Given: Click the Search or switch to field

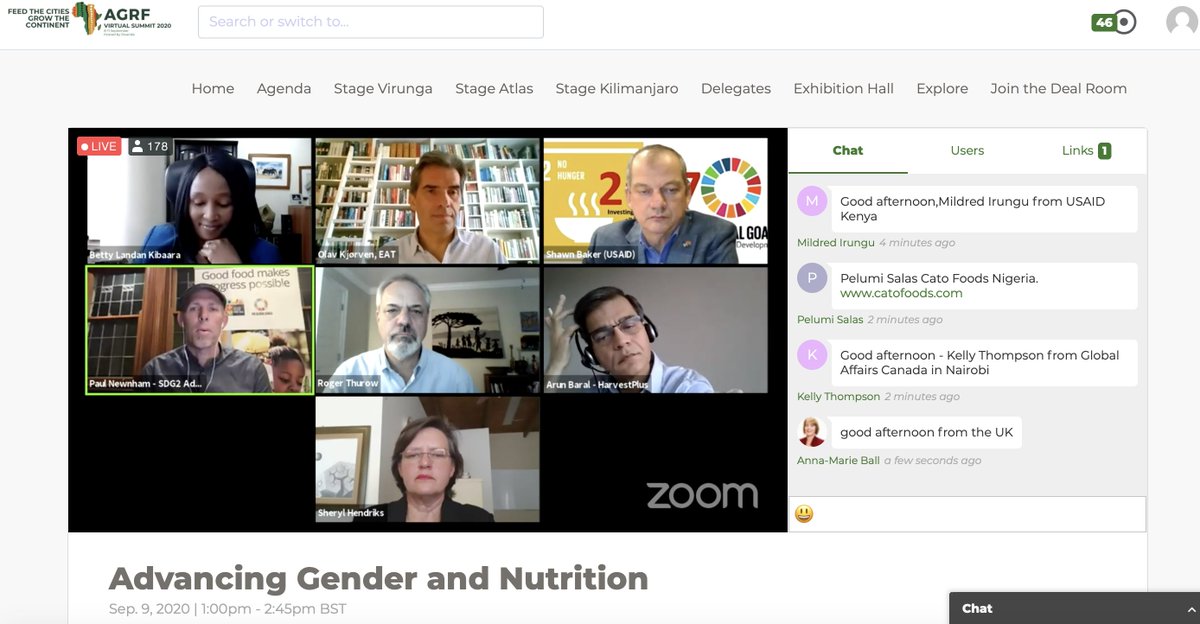Looking at the screenshot, I should (371, 22).
